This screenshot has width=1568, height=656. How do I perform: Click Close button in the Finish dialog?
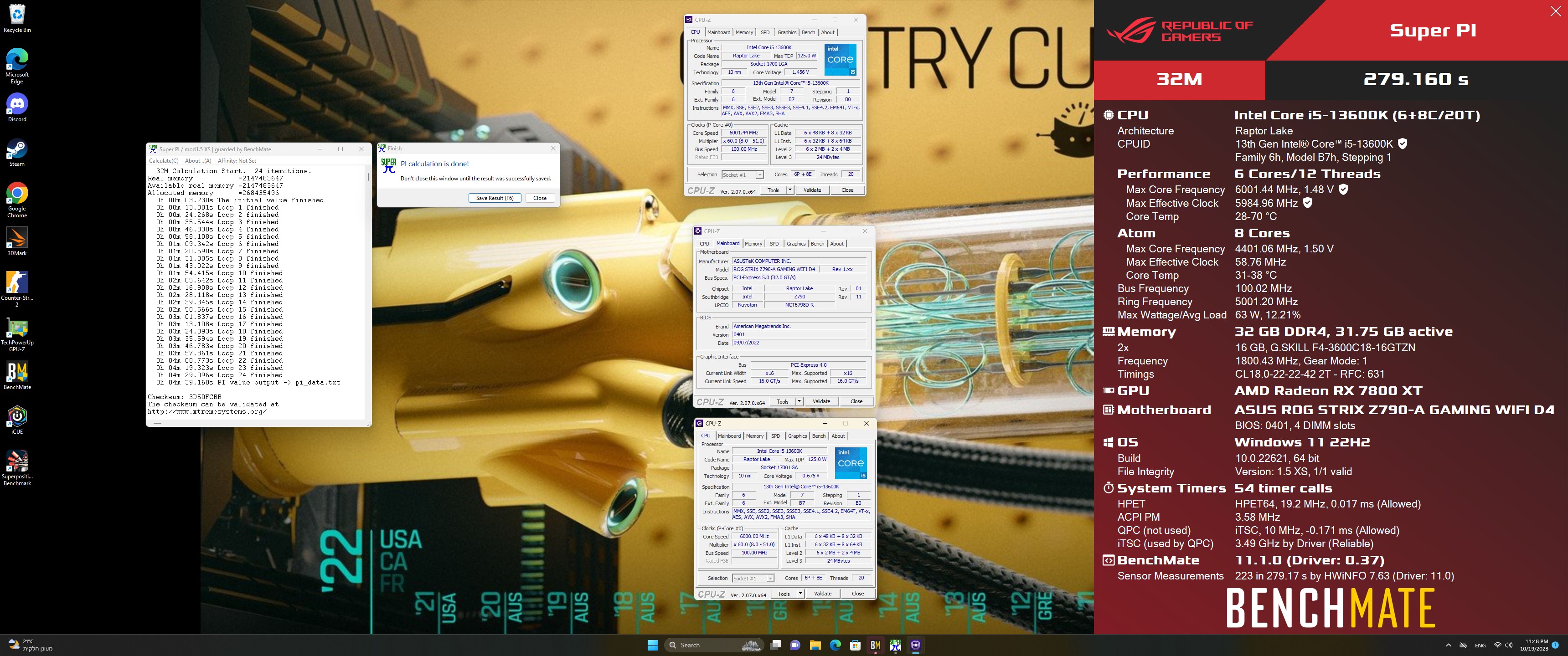click(540, 198)
